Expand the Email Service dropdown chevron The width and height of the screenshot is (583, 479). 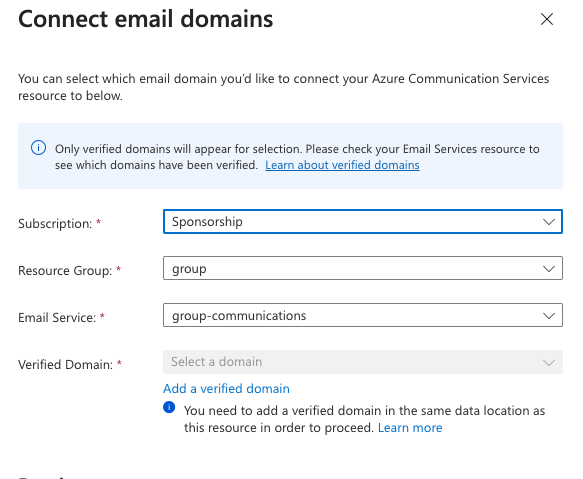(x=549, y=316)
